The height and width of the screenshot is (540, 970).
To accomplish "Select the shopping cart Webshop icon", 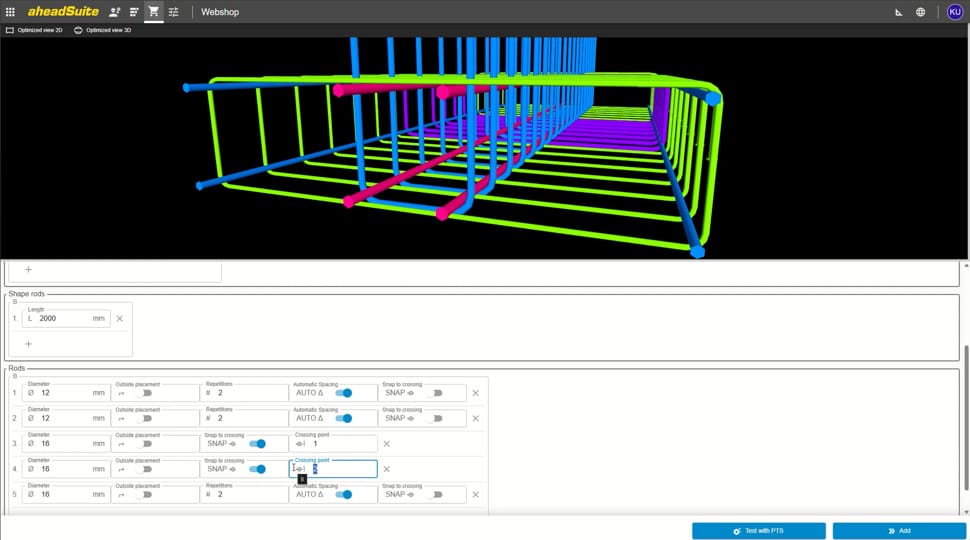I will click(154, 12).
